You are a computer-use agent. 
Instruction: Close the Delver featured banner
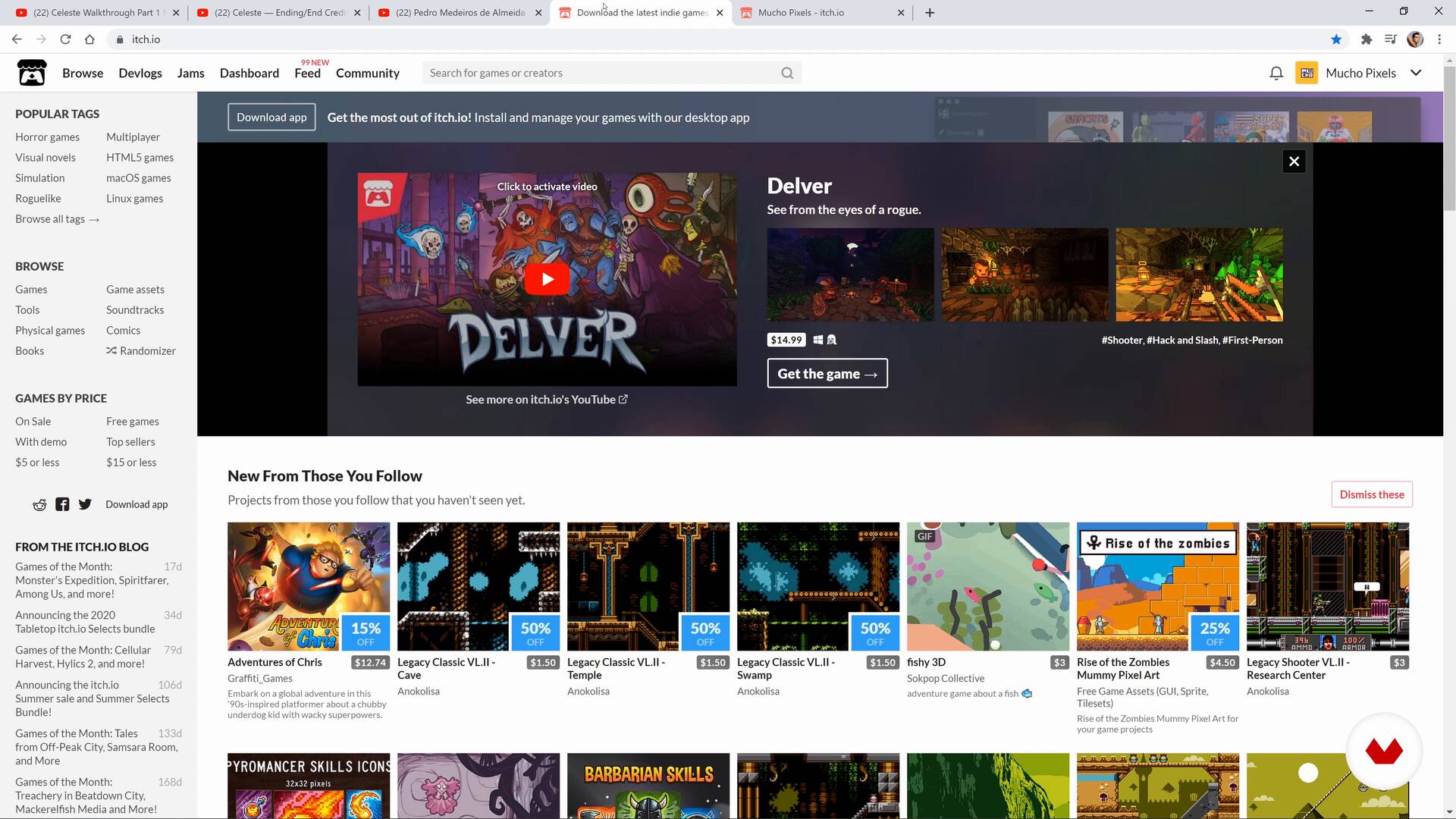tap(1294, 162)
